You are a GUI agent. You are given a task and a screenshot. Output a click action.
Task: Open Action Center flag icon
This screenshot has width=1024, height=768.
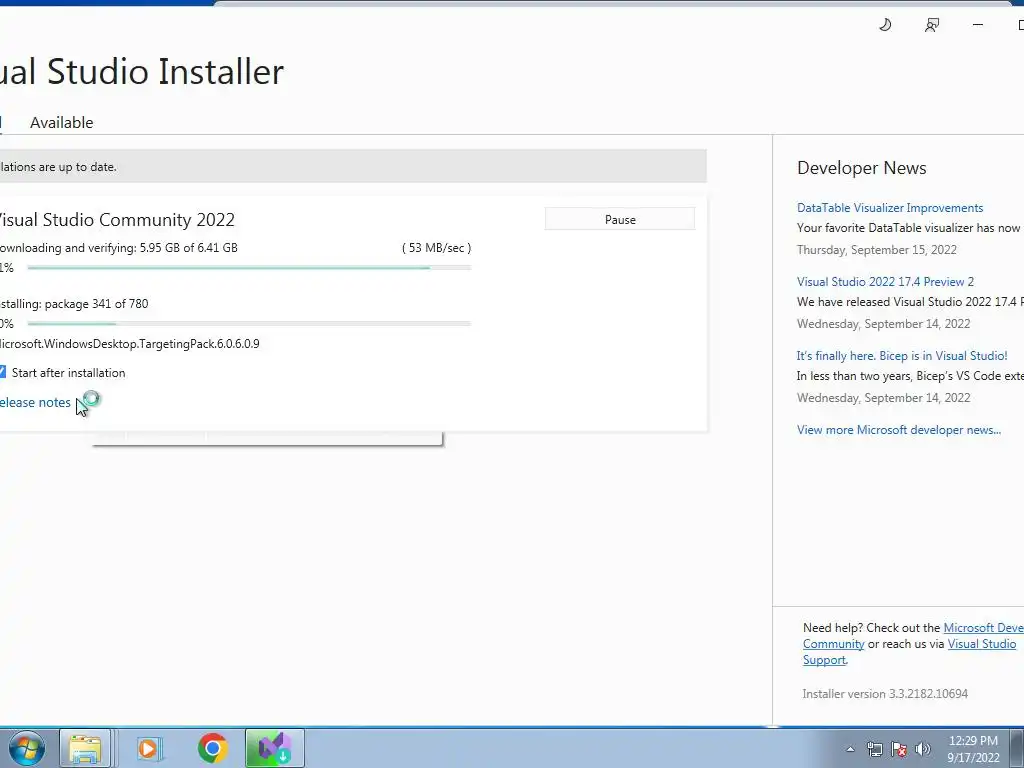coord(899,749)
